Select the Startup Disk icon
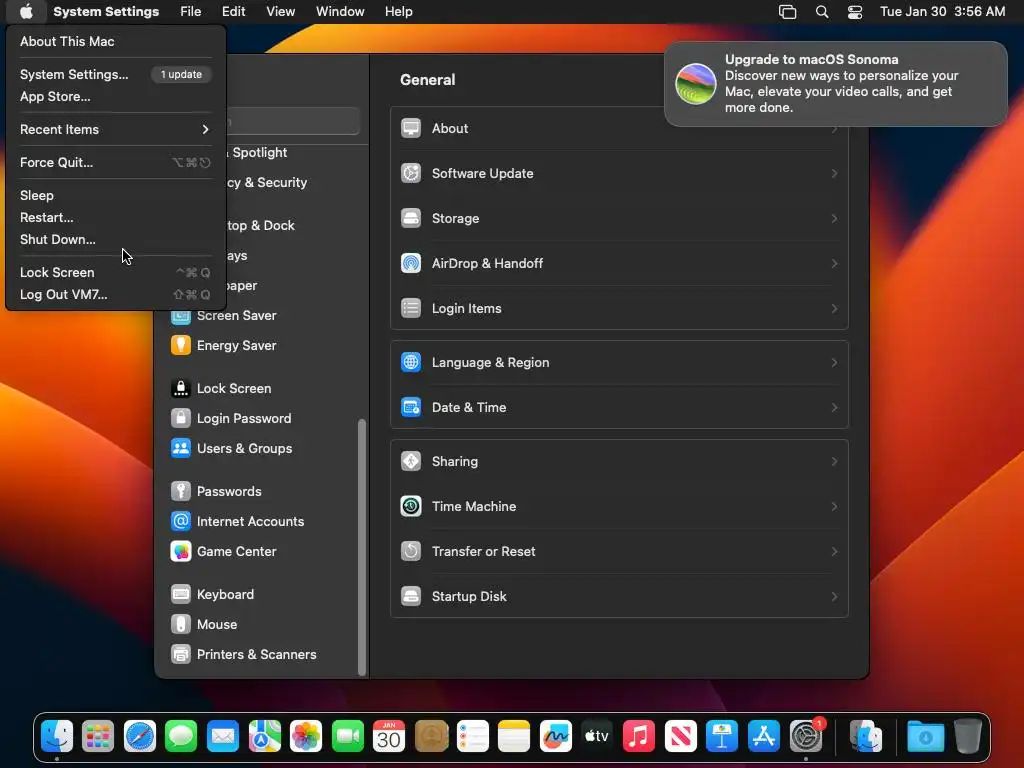 411,596
